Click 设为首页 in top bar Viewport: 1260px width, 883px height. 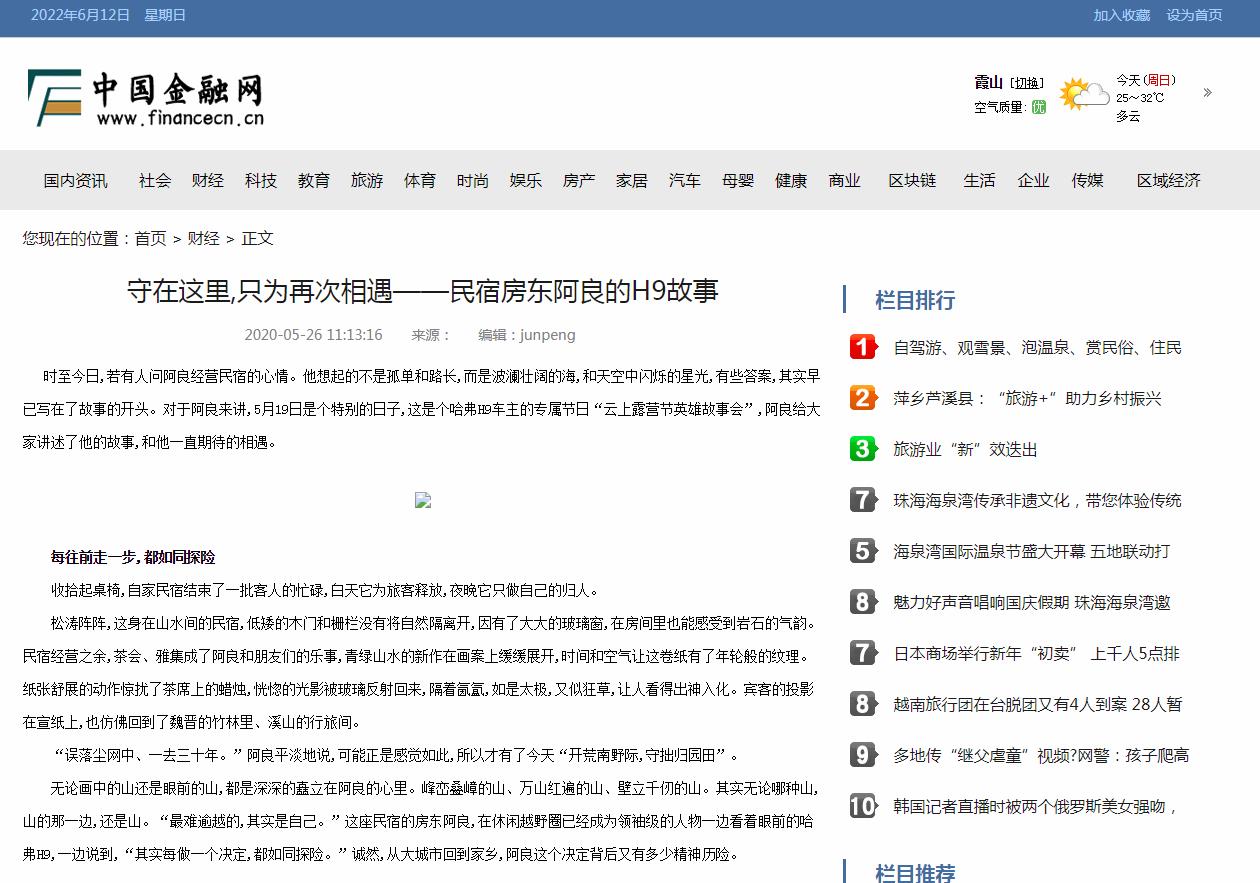(1195, 15)
